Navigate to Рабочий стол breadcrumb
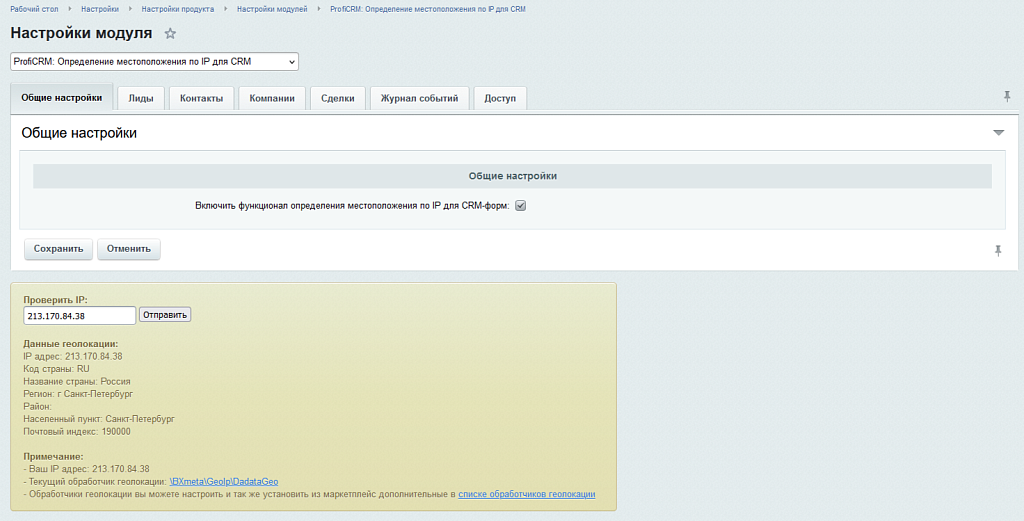The image size is (1024, 521). click(x=34, y=9)
